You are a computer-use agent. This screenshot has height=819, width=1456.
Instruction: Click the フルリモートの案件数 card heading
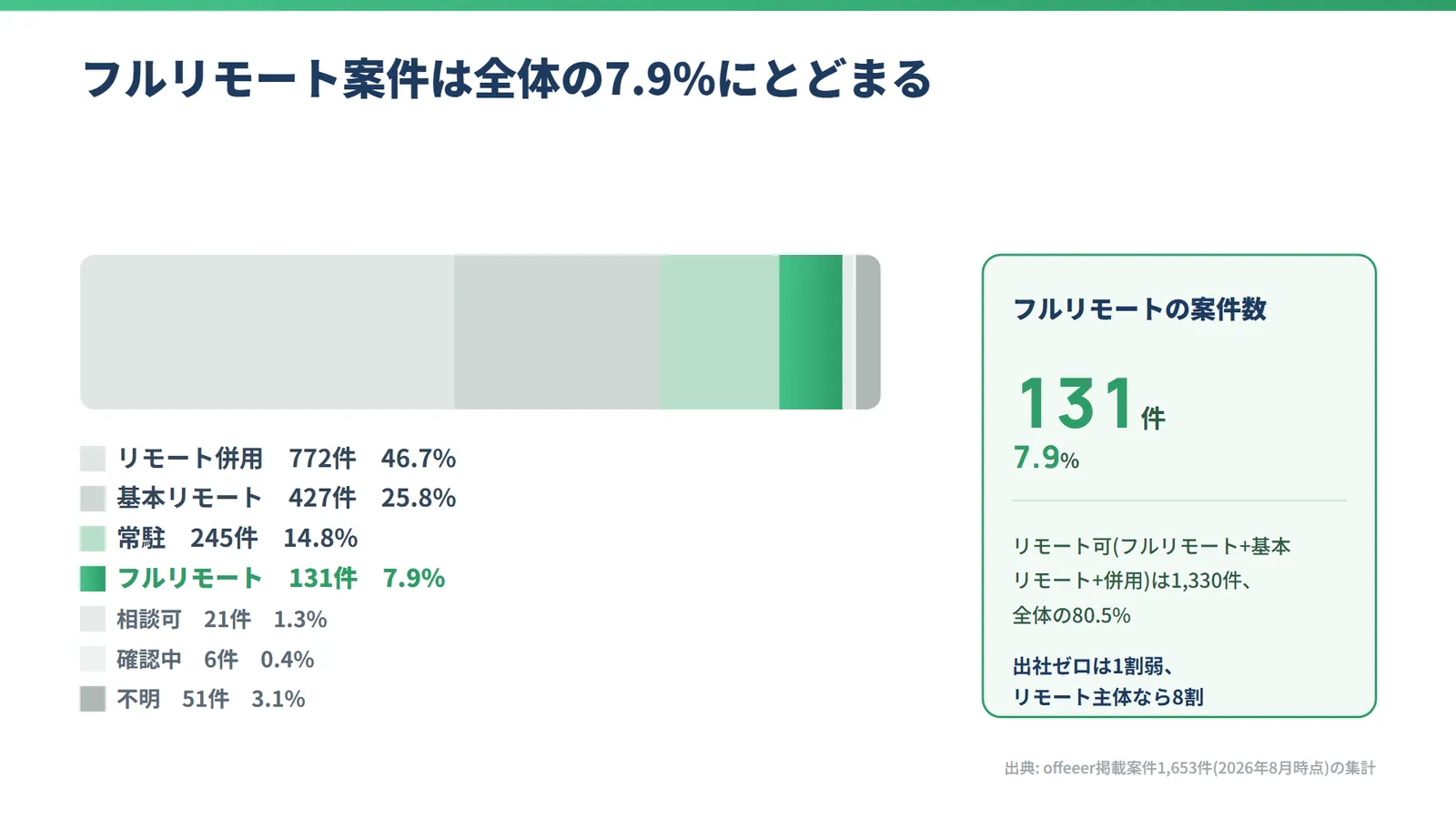point(1139,309)
